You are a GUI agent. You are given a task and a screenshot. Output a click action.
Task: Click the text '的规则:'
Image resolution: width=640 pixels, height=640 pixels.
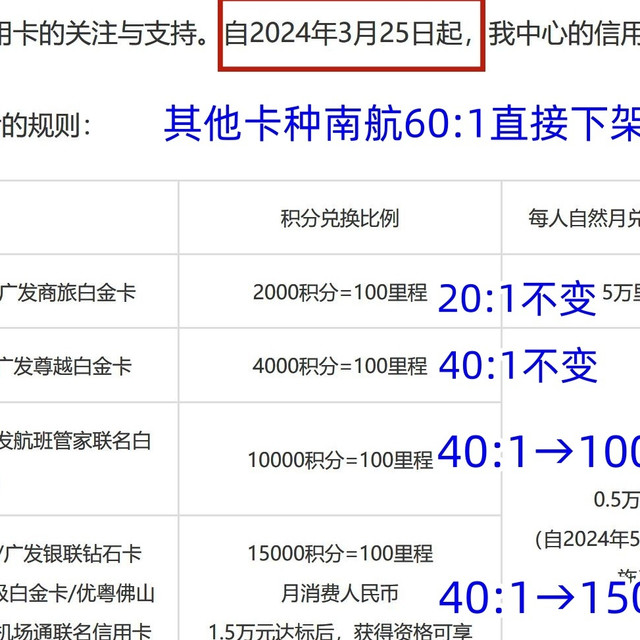45,126
